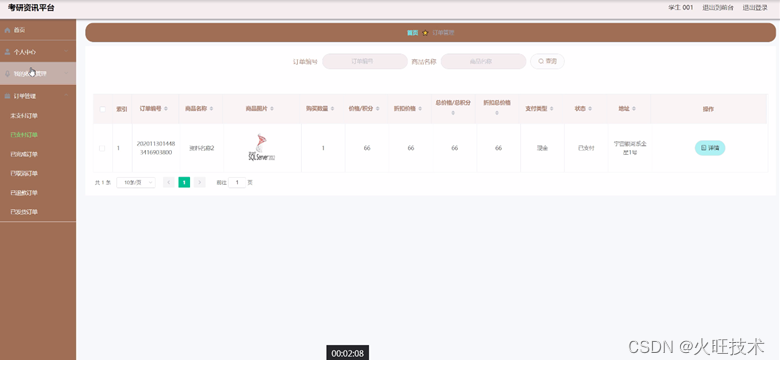The width and height of the screenshot is (780, 365).
Task: Click the 首页 breadcrumb link
Action: [x=412, y=33]
